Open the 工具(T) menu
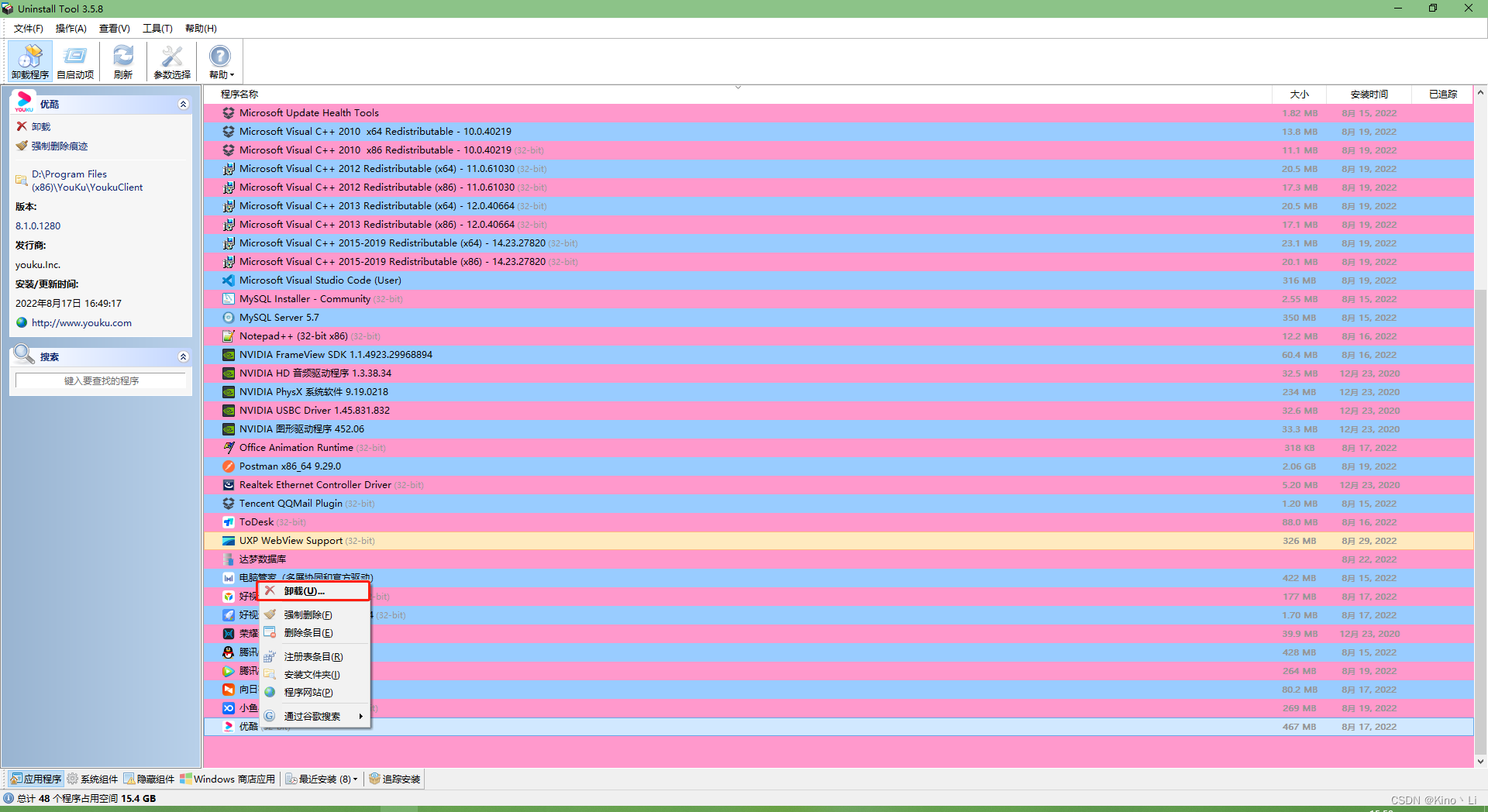 point(157,29)
